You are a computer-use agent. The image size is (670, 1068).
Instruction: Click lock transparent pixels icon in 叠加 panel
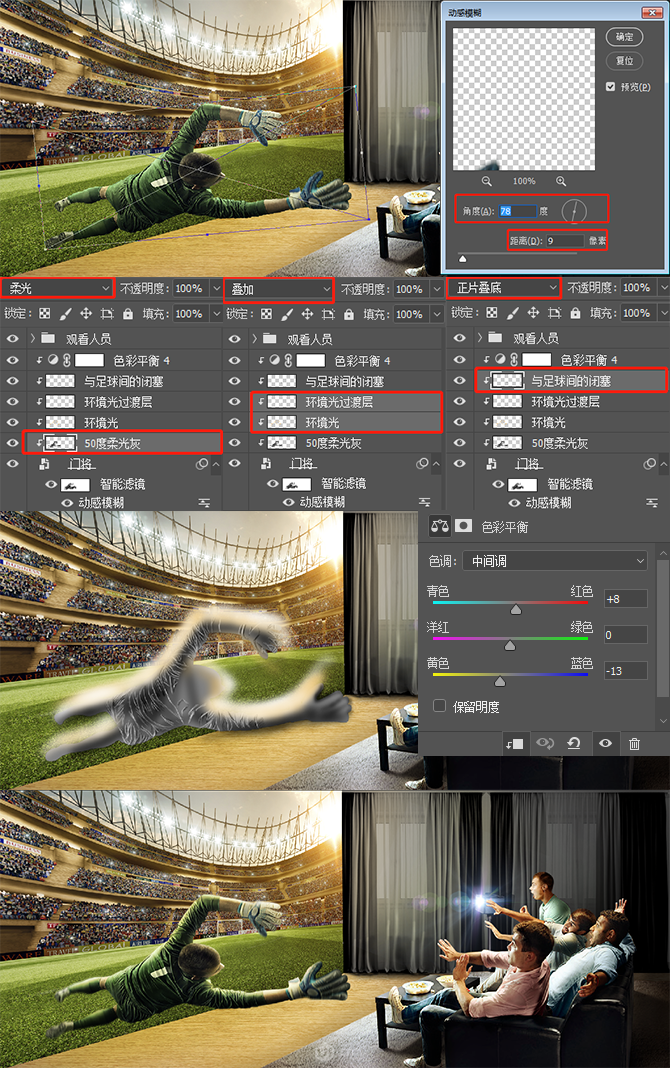(x=266, y=314)
